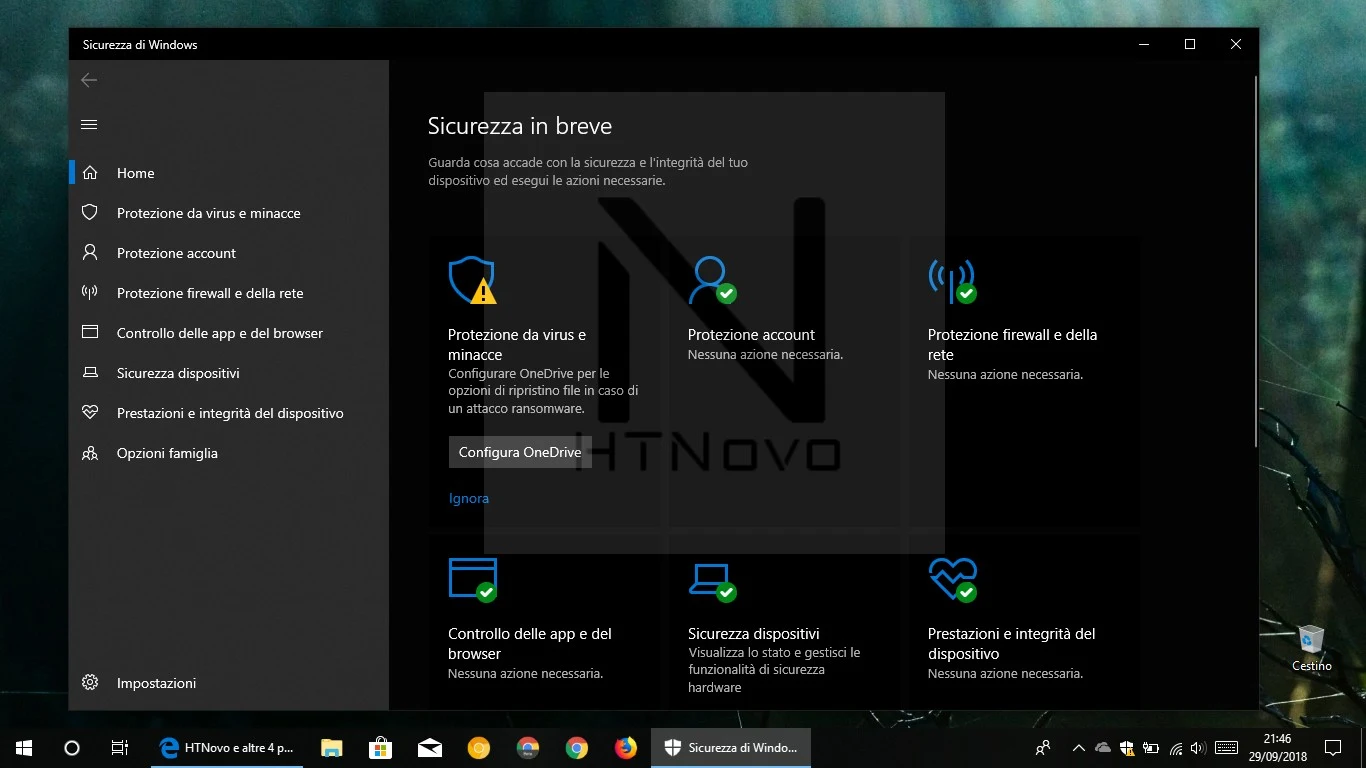Image resolution: width=1366 pixels, height=768 pixels.
Task: Open the touch keyboard tray icon
Action: tap(1225, 747)
